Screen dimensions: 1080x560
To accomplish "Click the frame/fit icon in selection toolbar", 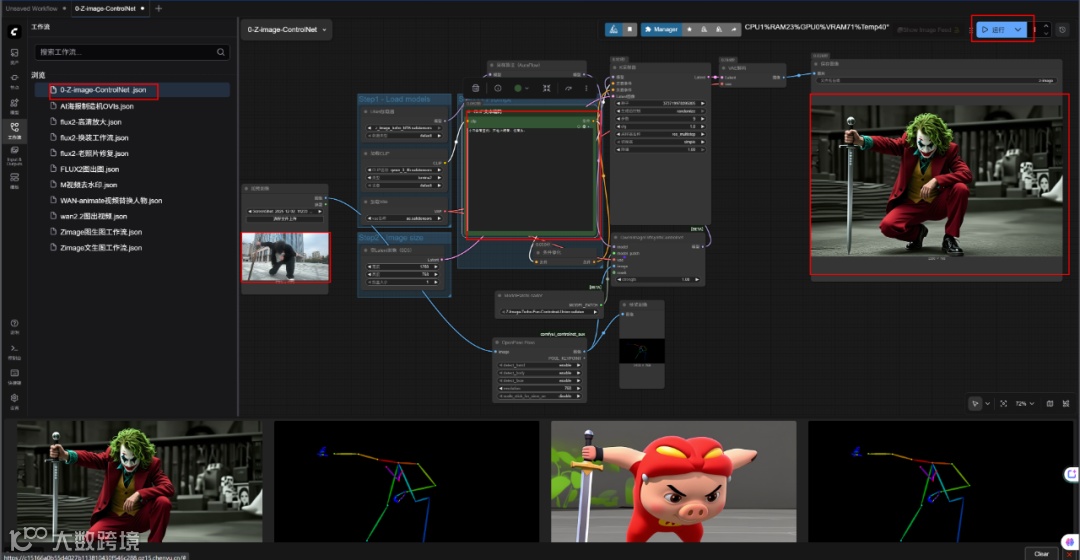I will (546, 88).
